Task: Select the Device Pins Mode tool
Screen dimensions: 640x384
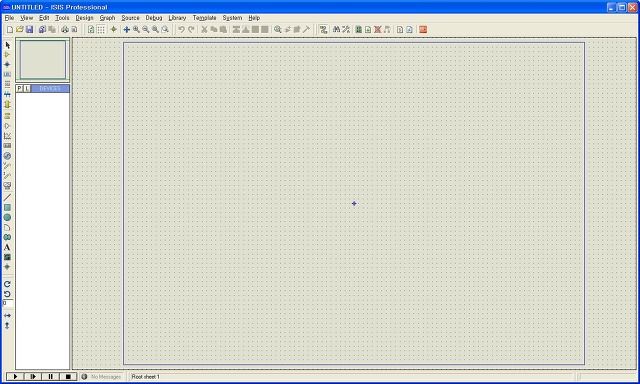Action: click(x=7, y=126)
